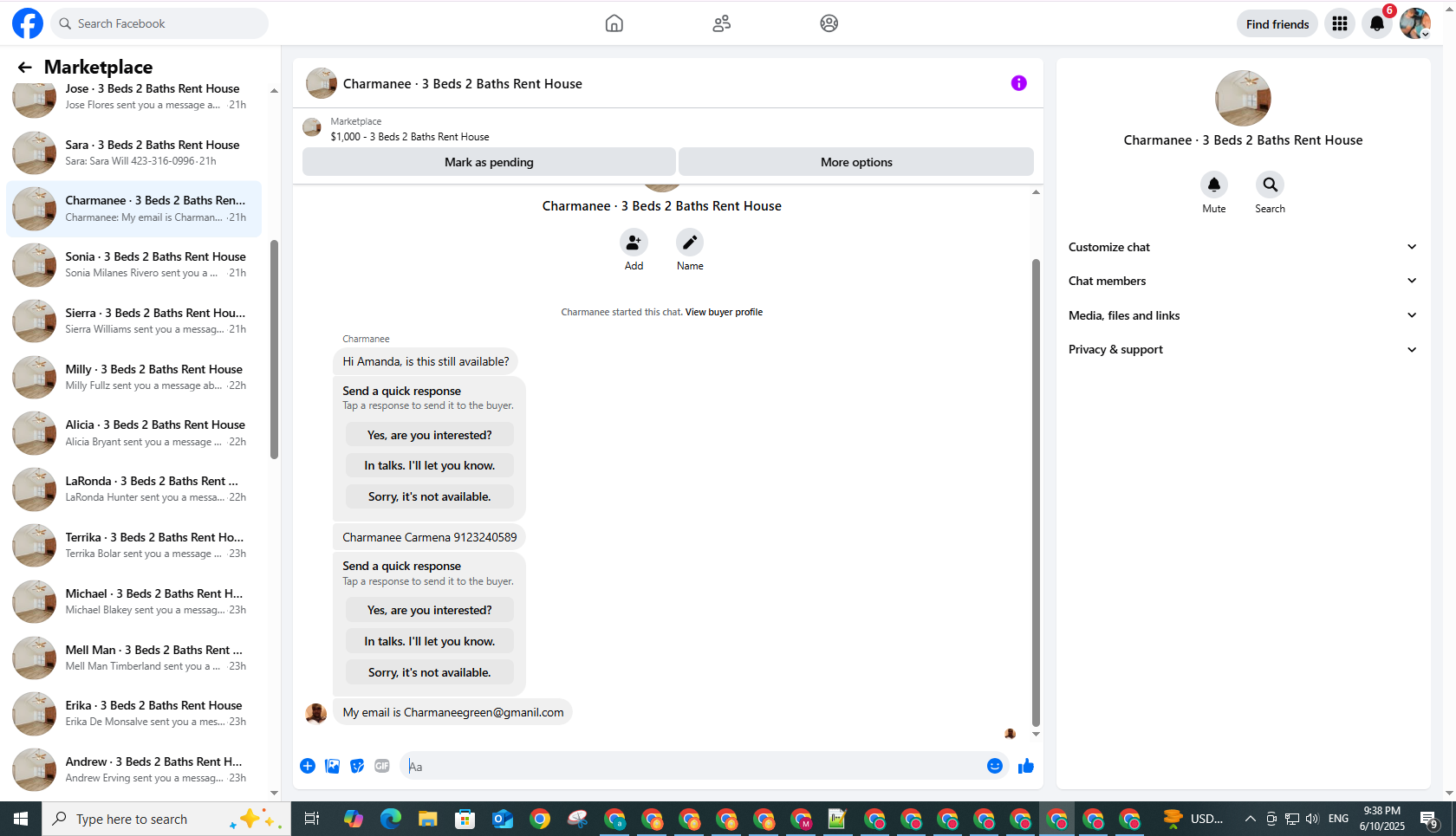Click the message input box
1456x836 pixels.
click(693, 766)
